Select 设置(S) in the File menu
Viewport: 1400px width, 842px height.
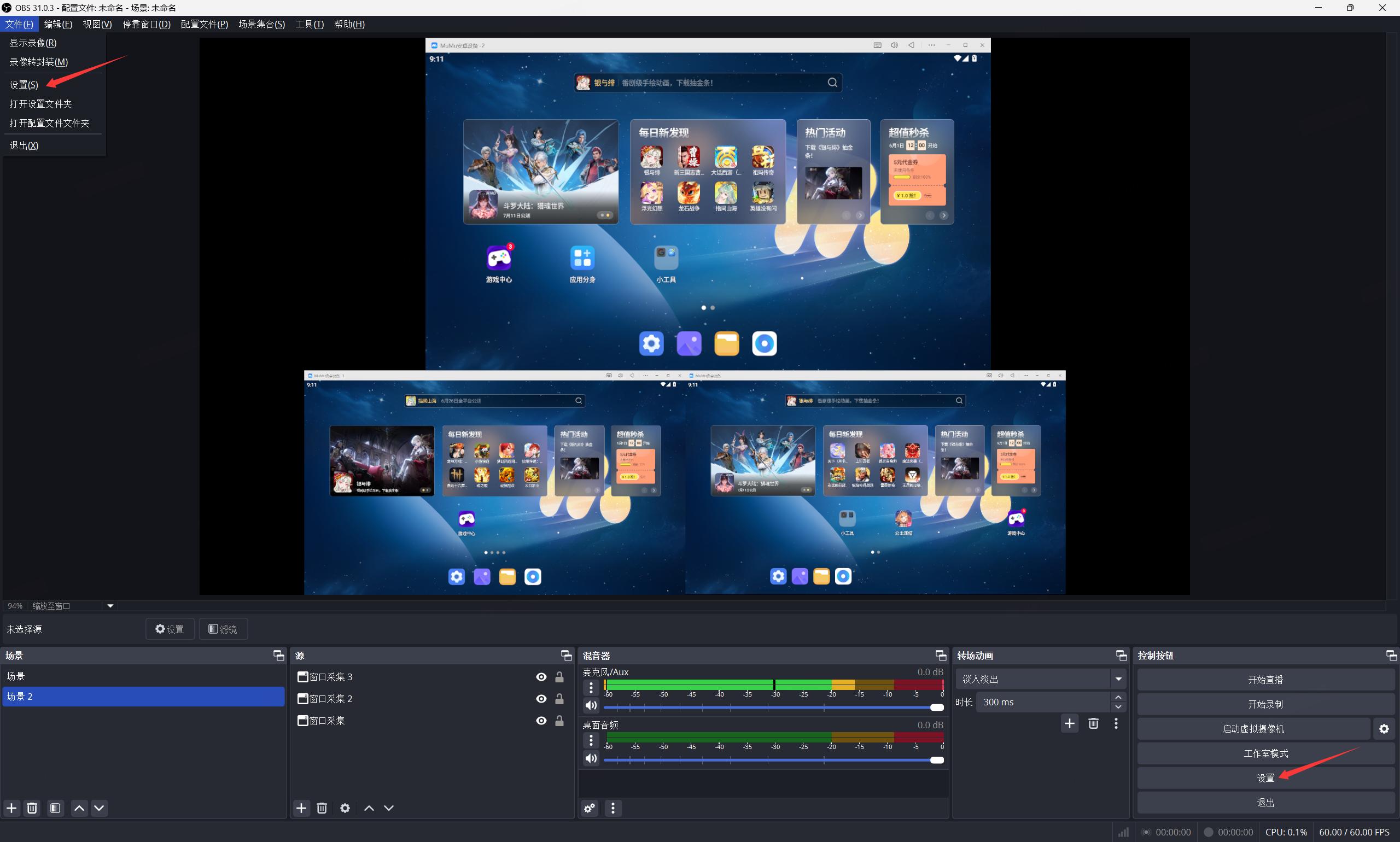pos(24,85)
